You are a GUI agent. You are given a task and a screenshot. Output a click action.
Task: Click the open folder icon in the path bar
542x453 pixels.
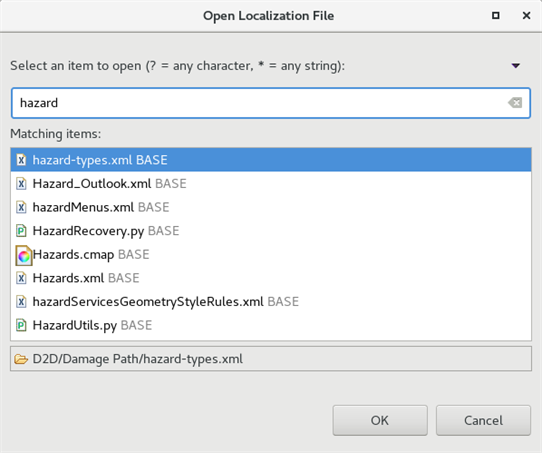[21, 359]
